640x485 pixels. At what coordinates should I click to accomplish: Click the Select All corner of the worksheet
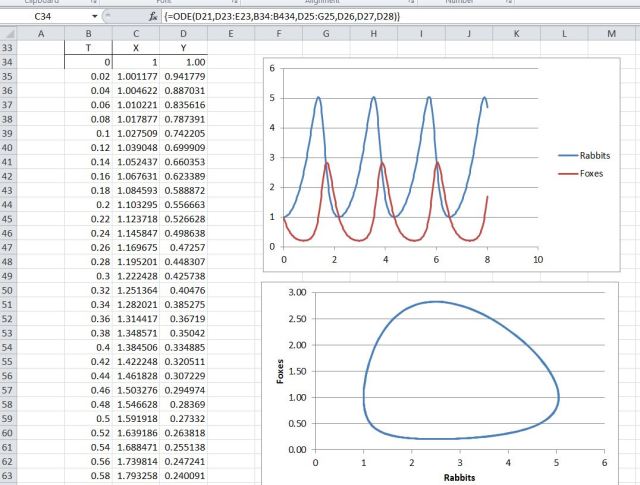click(10, 33)
